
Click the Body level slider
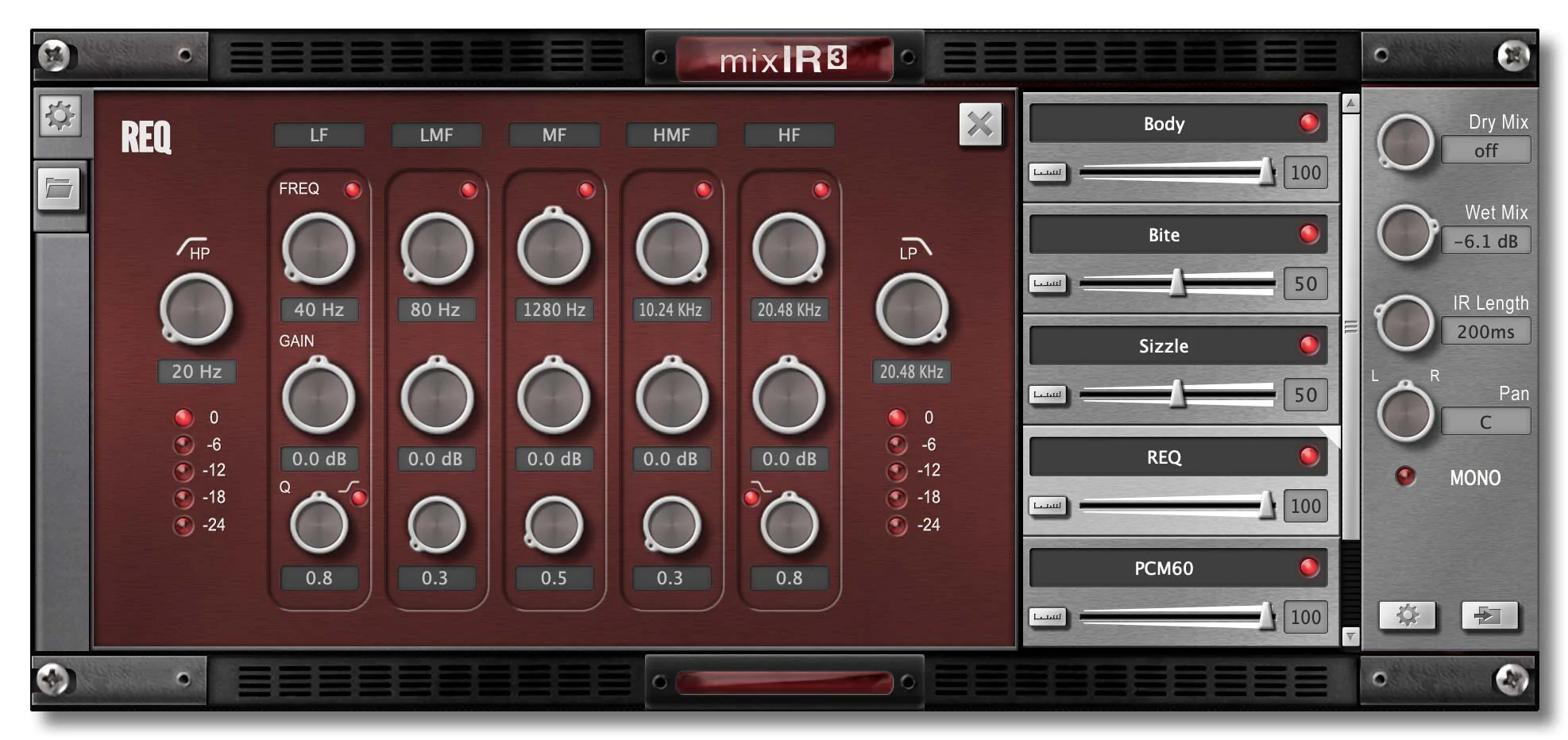[1177, 172]
